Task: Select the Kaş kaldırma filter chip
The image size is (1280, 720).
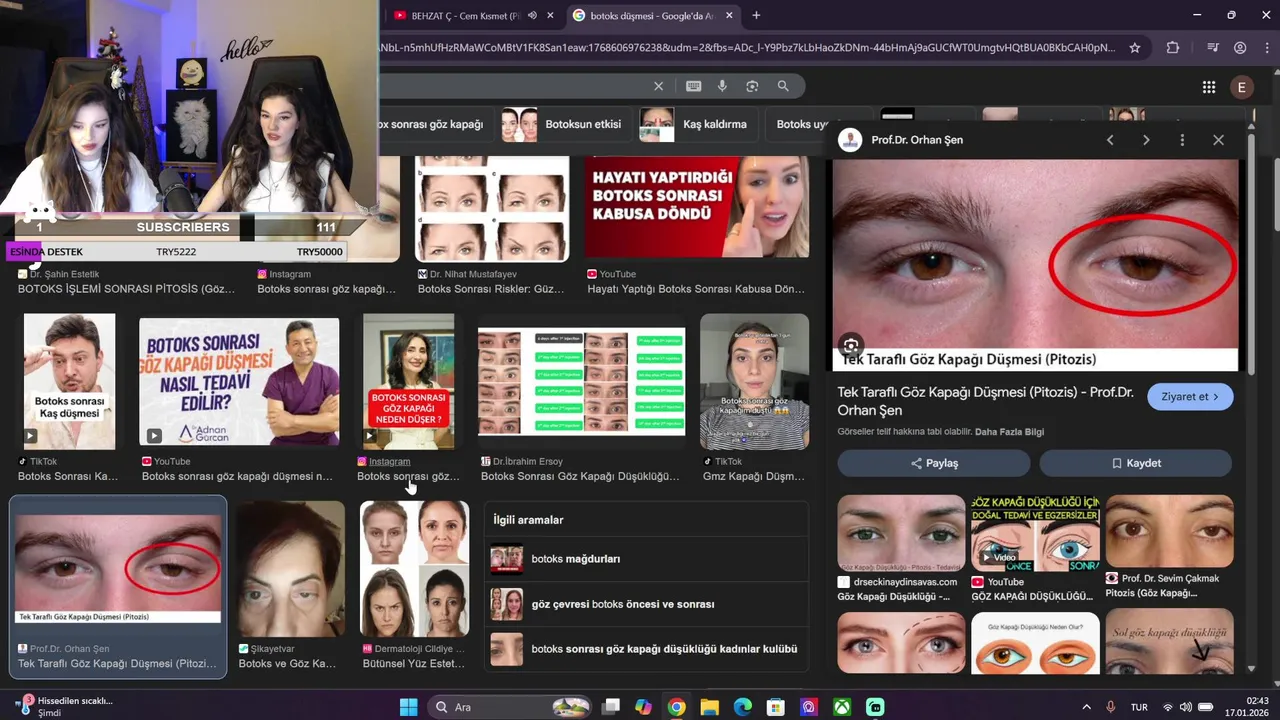Action: coord(699,125)
